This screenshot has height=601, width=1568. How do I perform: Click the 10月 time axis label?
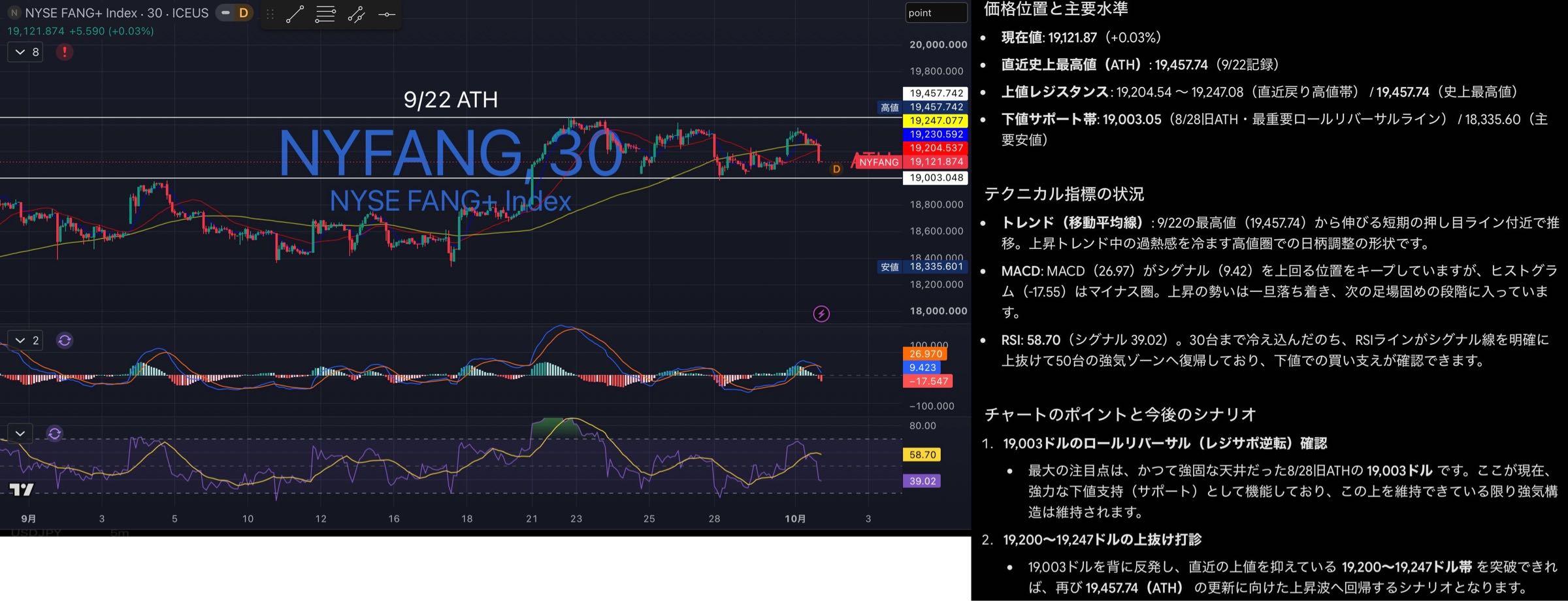pyautogui.click(x=795, y=519)
